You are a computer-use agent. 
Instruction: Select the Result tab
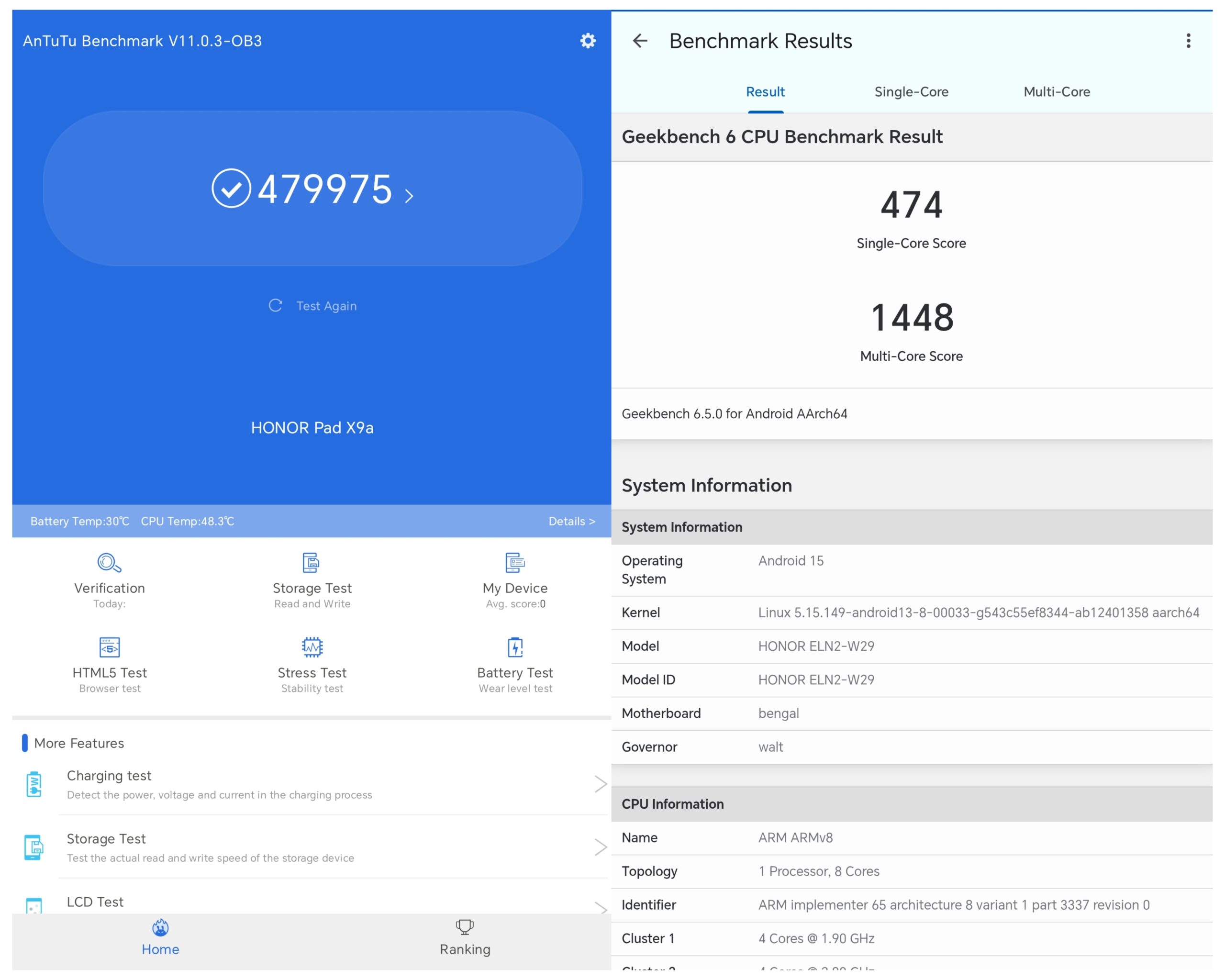(765, 92)
